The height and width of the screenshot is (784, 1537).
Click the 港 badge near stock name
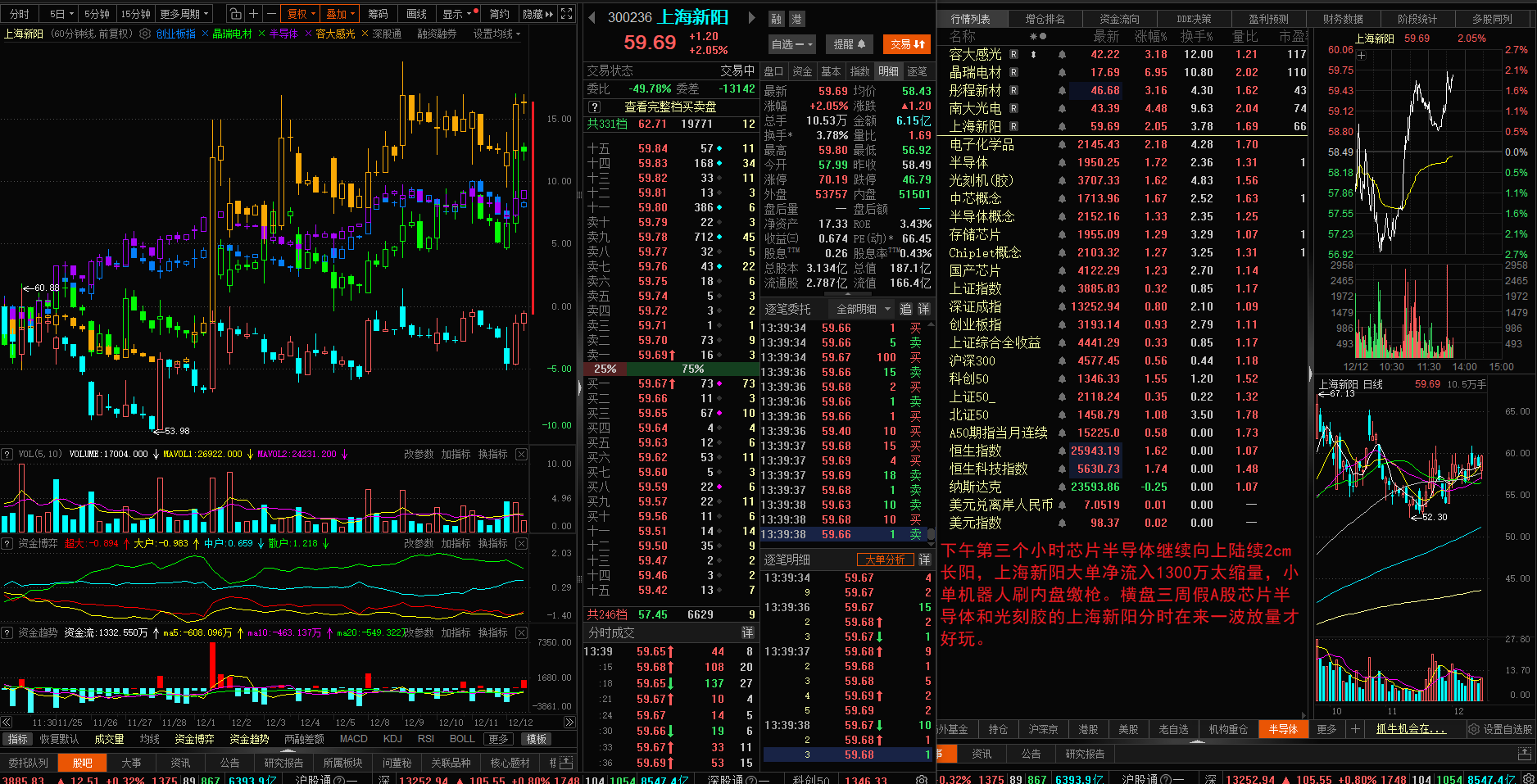[x=796, y=19]
